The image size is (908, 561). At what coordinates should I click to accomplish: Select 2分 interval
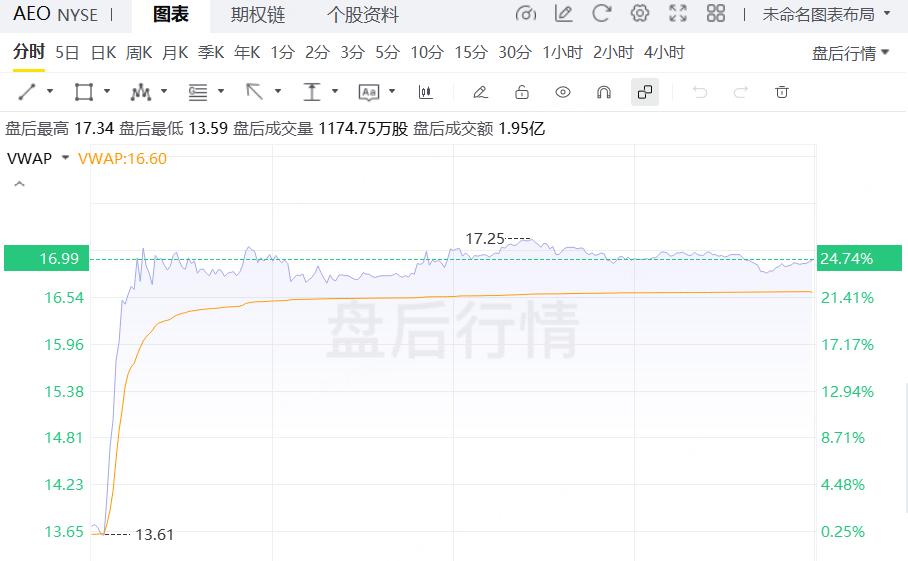tap(317, 53)
